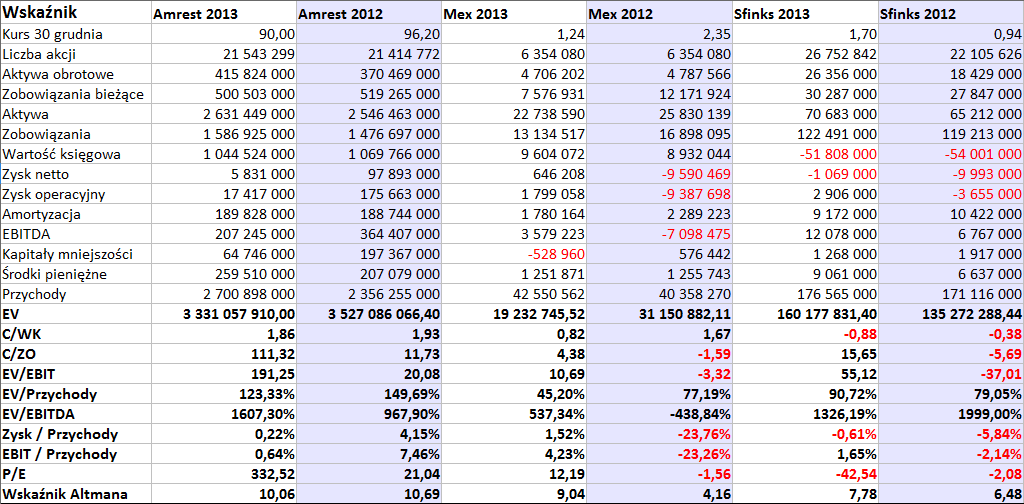Click the cell with value 12 171 924
1024x504 pixels.
pyautogui.click(x=659, y=94)
